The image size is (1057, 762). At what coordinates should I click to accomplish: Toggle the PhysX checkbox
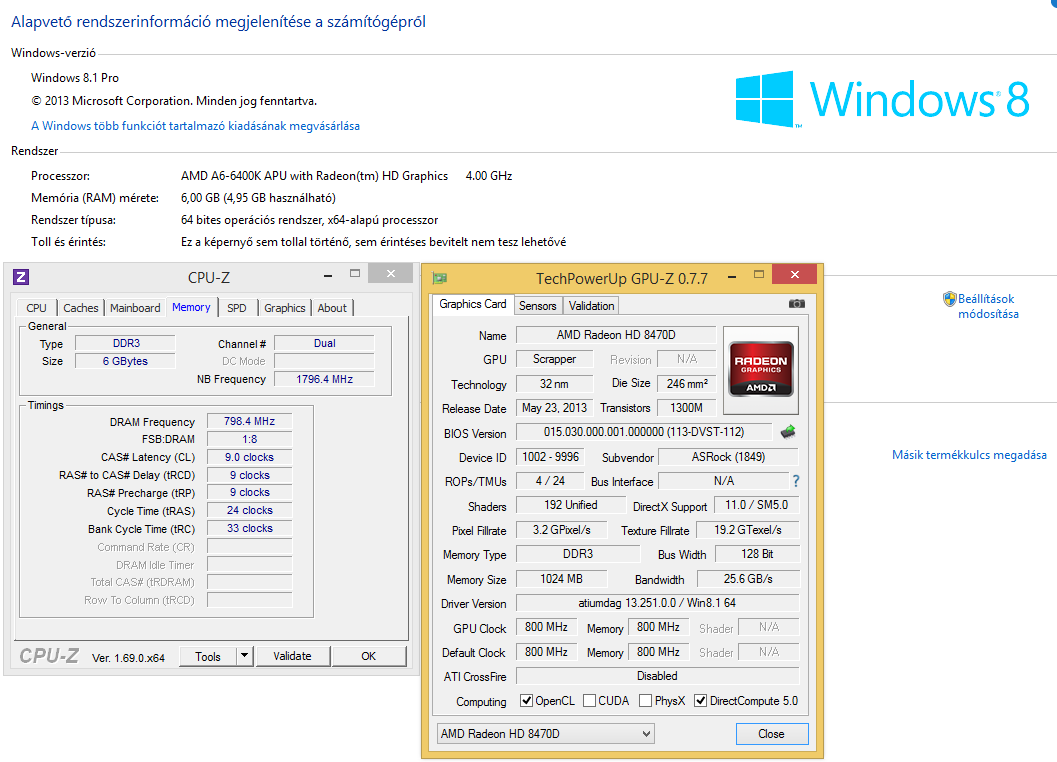[x=645, y=701]
